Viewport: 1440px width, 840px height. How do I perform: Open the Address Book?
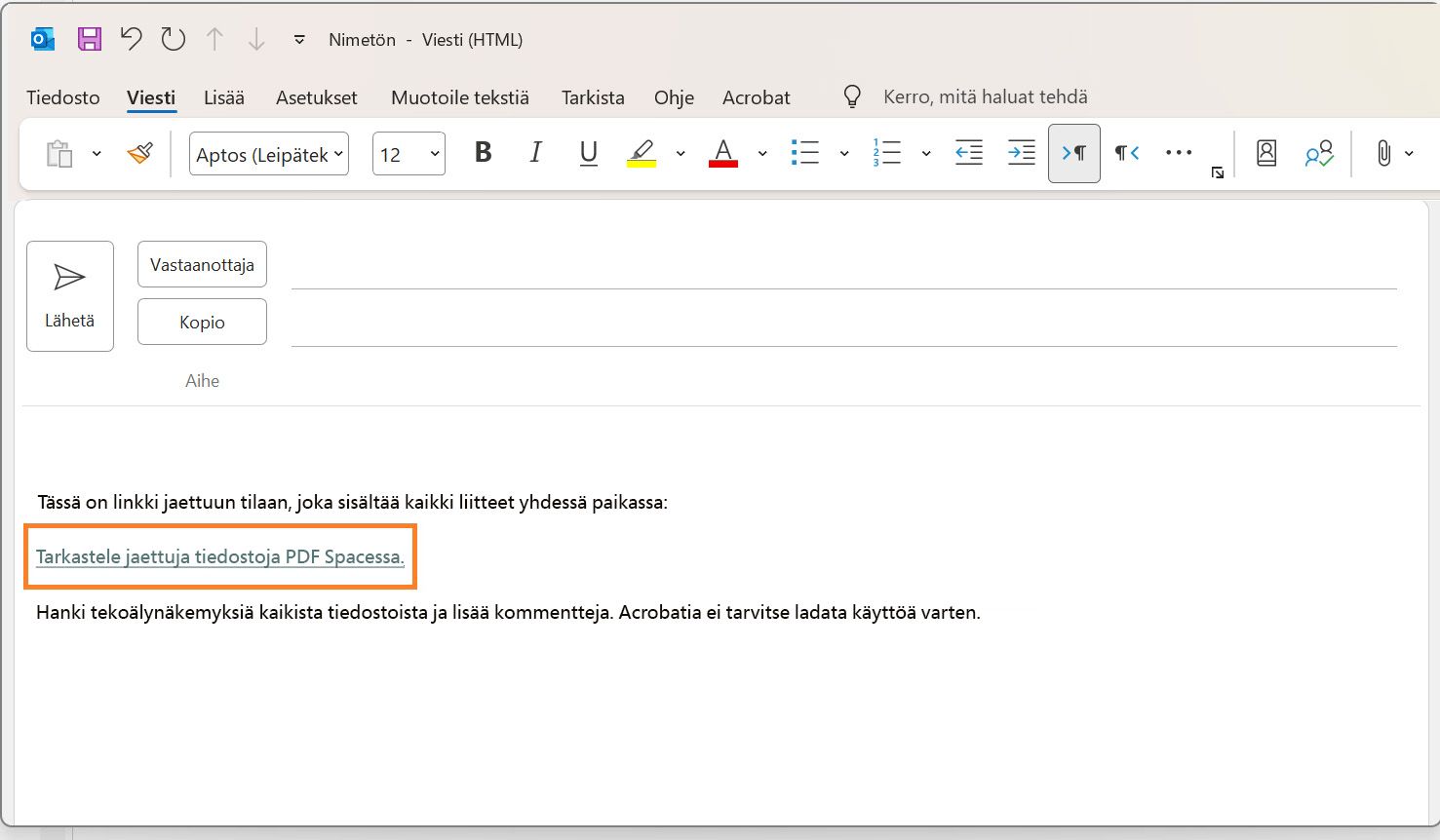(x=1266, y=153)
